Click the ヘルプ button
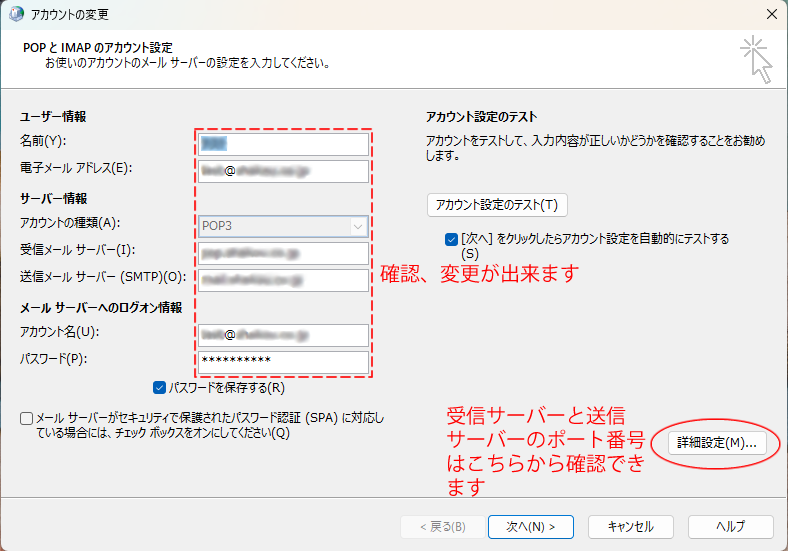 [730, 526]
